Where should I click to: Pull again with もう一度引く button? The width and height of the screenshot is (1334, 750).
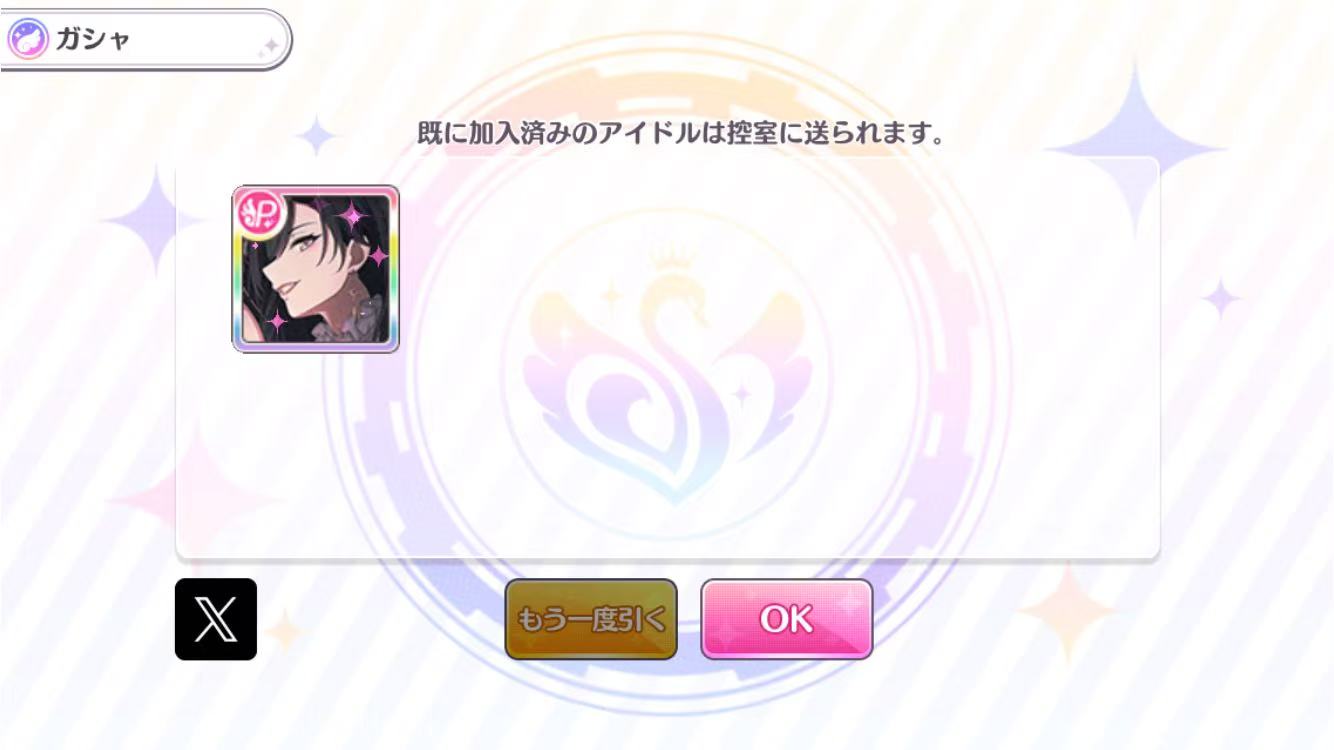tap(591, 619)
